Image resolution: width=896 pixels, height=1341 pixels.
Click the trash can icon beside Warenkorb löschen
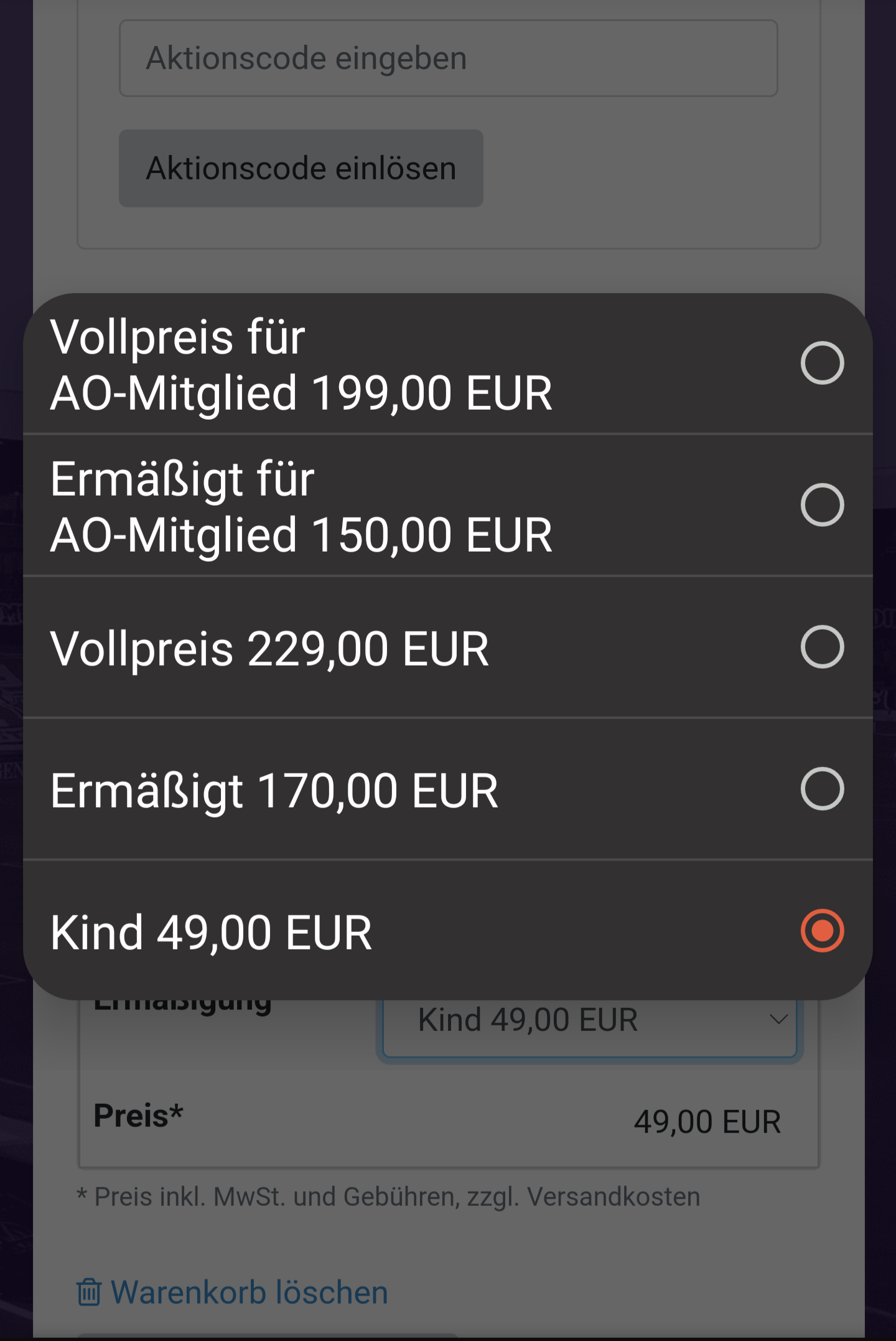pos(88,1292)
